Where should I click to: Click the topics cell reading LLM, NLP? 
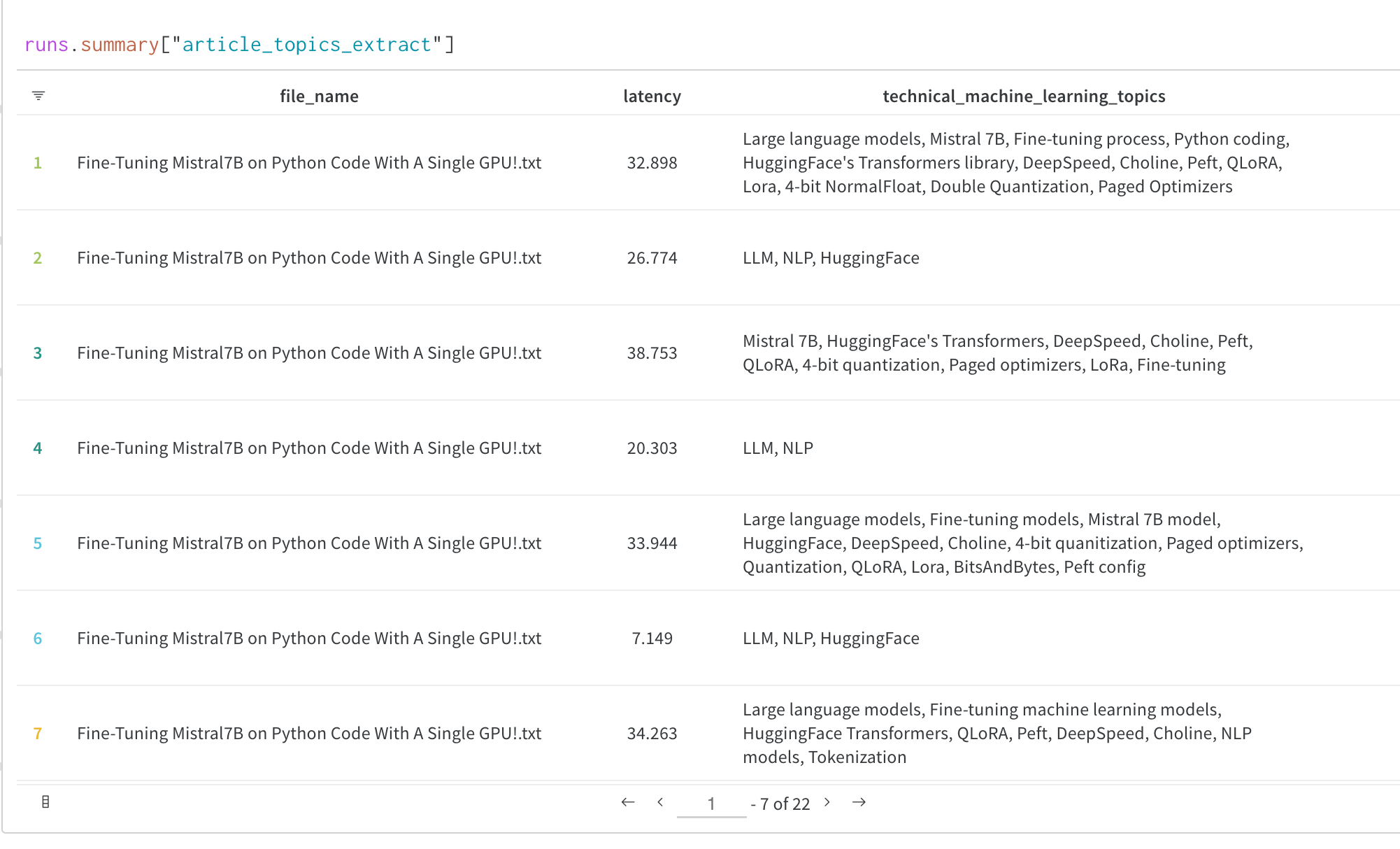pos(778,448)
